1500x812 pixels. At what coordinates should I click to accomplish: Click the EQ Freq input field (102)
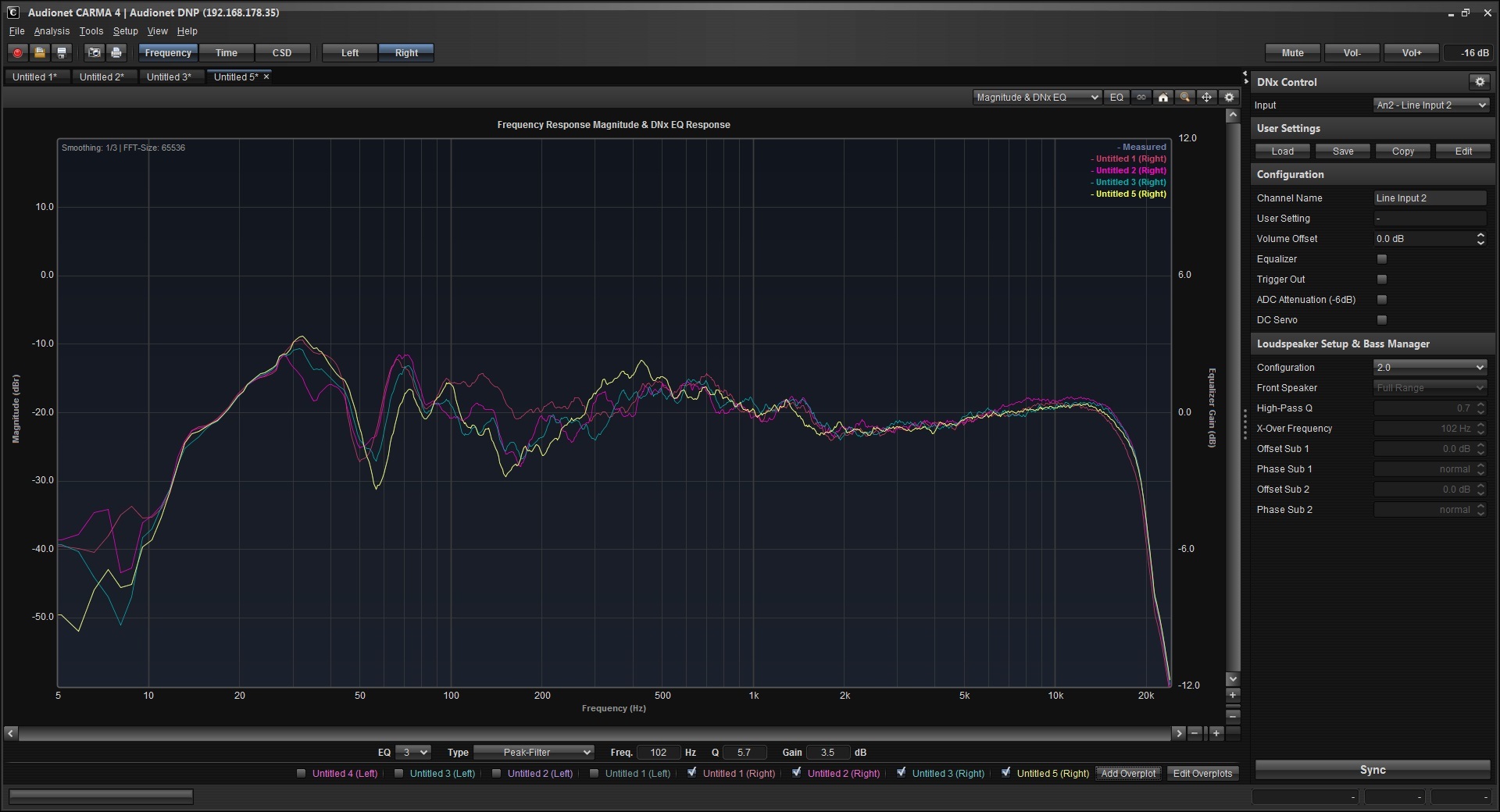[x=658, y=753]
